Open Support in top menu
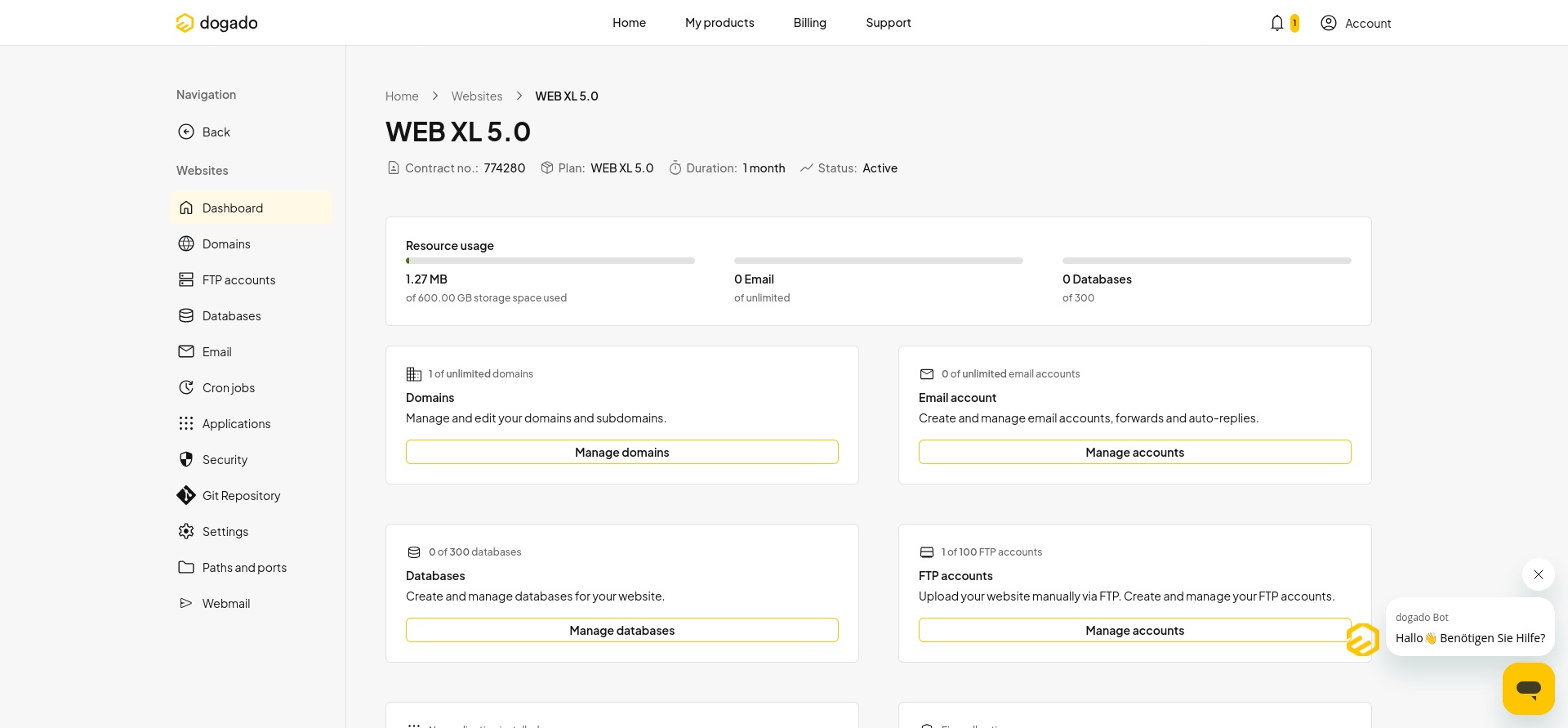 coord(889,23)
